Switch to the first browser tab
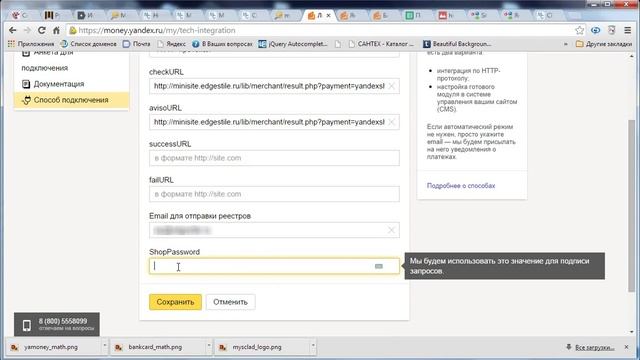This screenshot has width=640, height=360. pyautogui.click(x=20, y=16)
